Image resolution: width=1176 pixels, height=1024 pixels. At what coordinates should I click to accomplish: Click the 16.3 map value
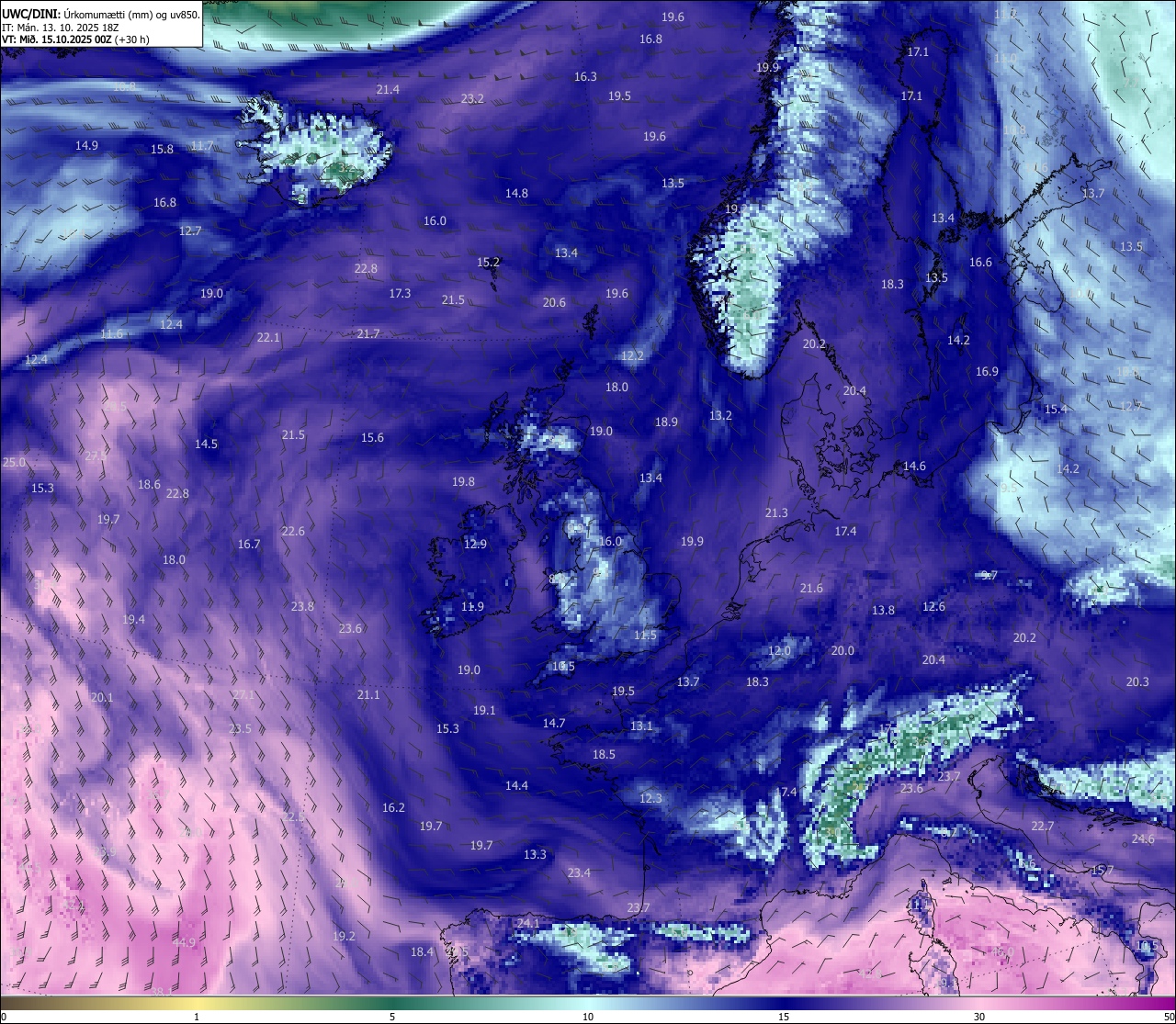pyautogui.click(x=585, y=76)
